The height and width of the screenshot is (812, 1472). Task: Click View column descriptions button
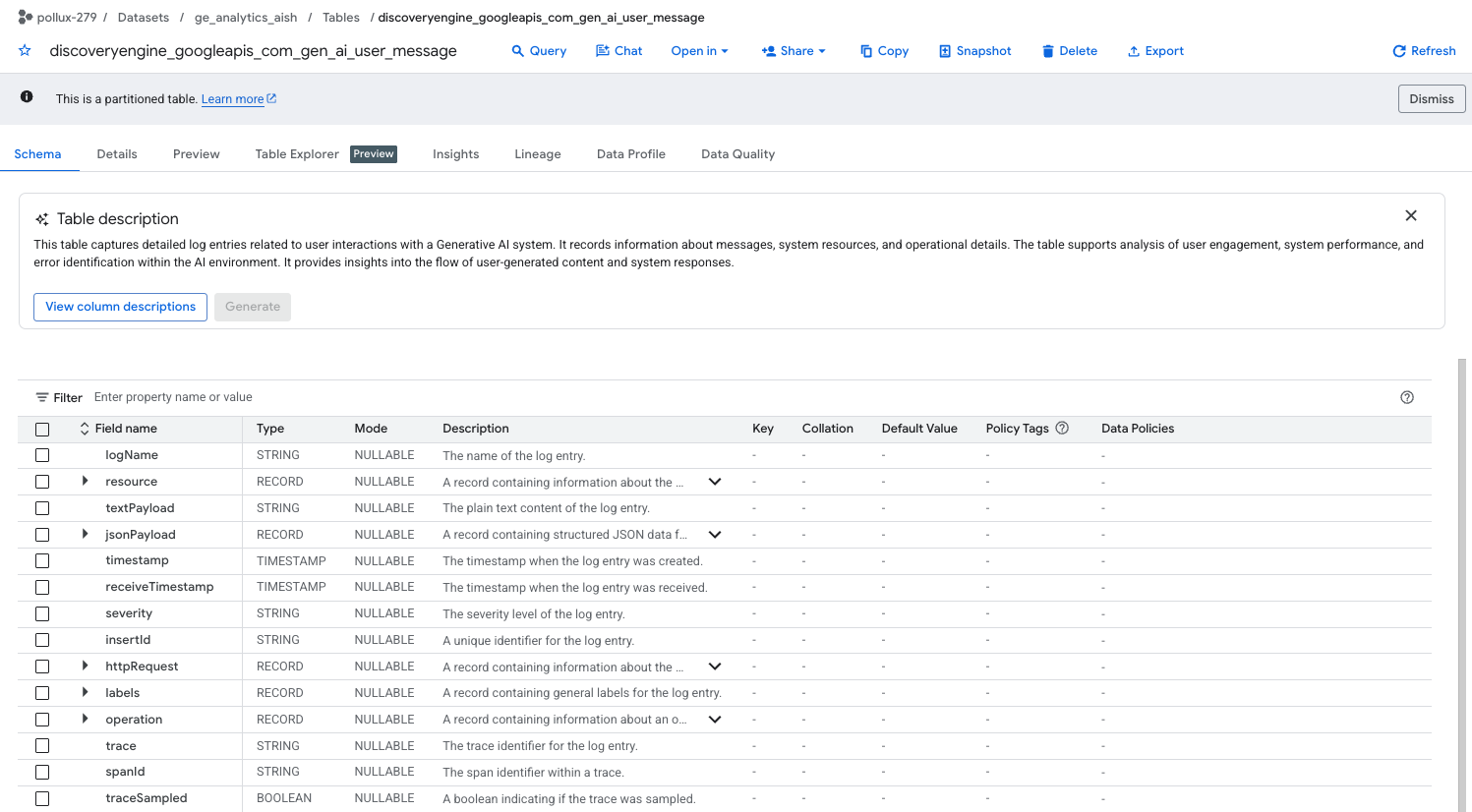121,307
